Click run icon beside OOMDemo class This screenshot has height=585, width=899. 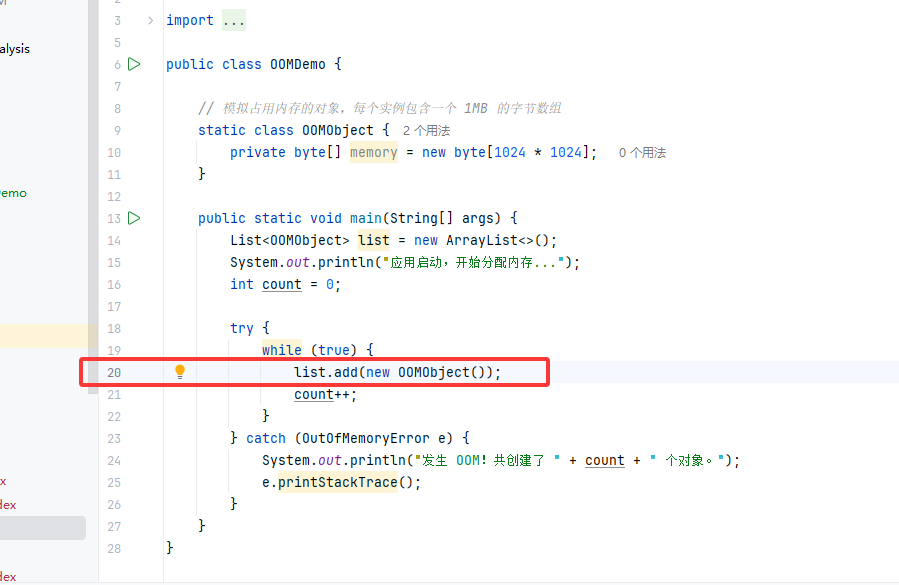tap(134, 64)
